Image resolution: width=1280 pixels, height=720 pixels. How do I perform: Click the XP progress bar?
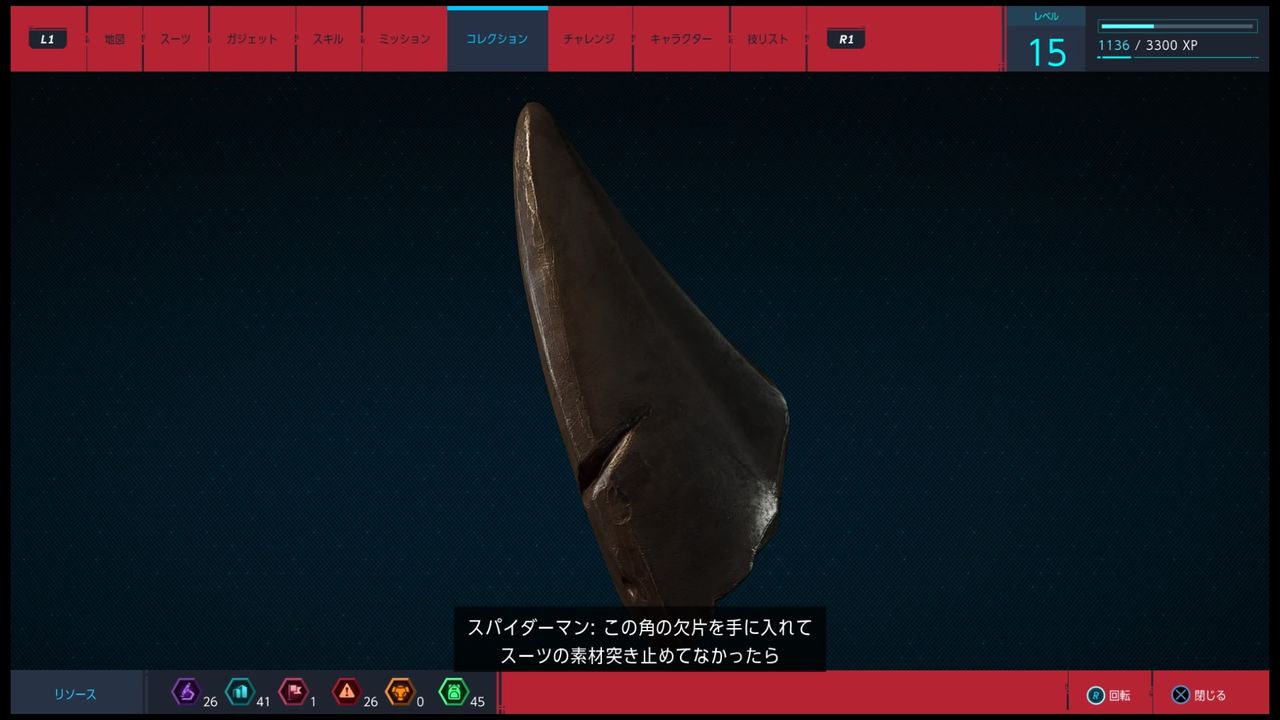[x=1178, y=26]
